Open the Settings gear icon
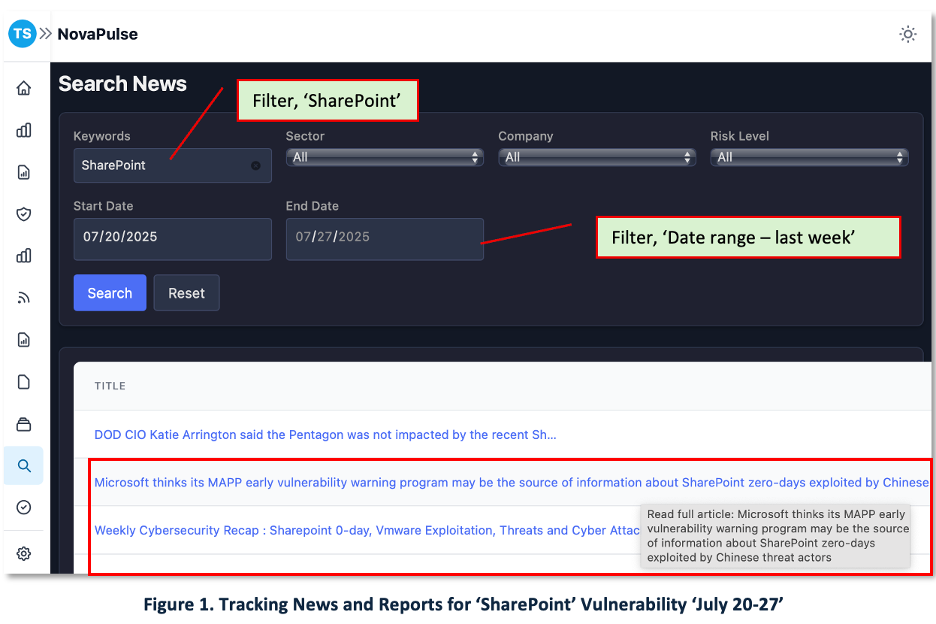 coord(24,554)
